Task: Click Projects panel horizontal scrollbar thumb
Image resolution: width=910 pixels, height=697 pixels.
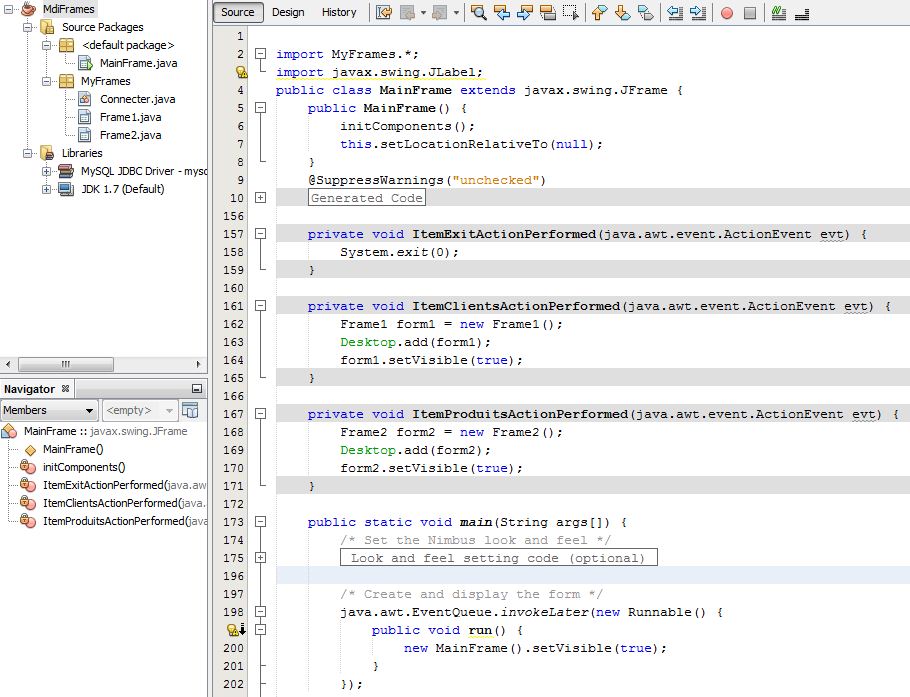Action: click(x=66, y=364)
